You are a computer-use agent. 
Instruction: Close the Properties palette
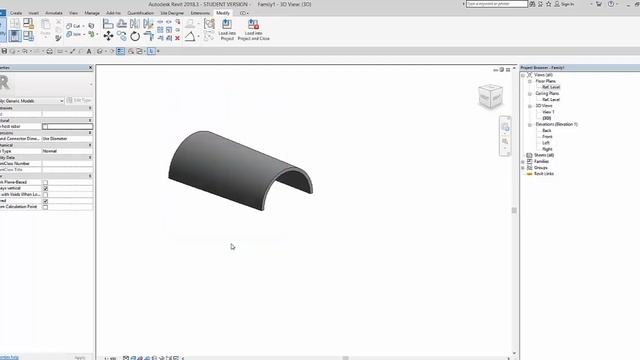[x=90, y=67]
